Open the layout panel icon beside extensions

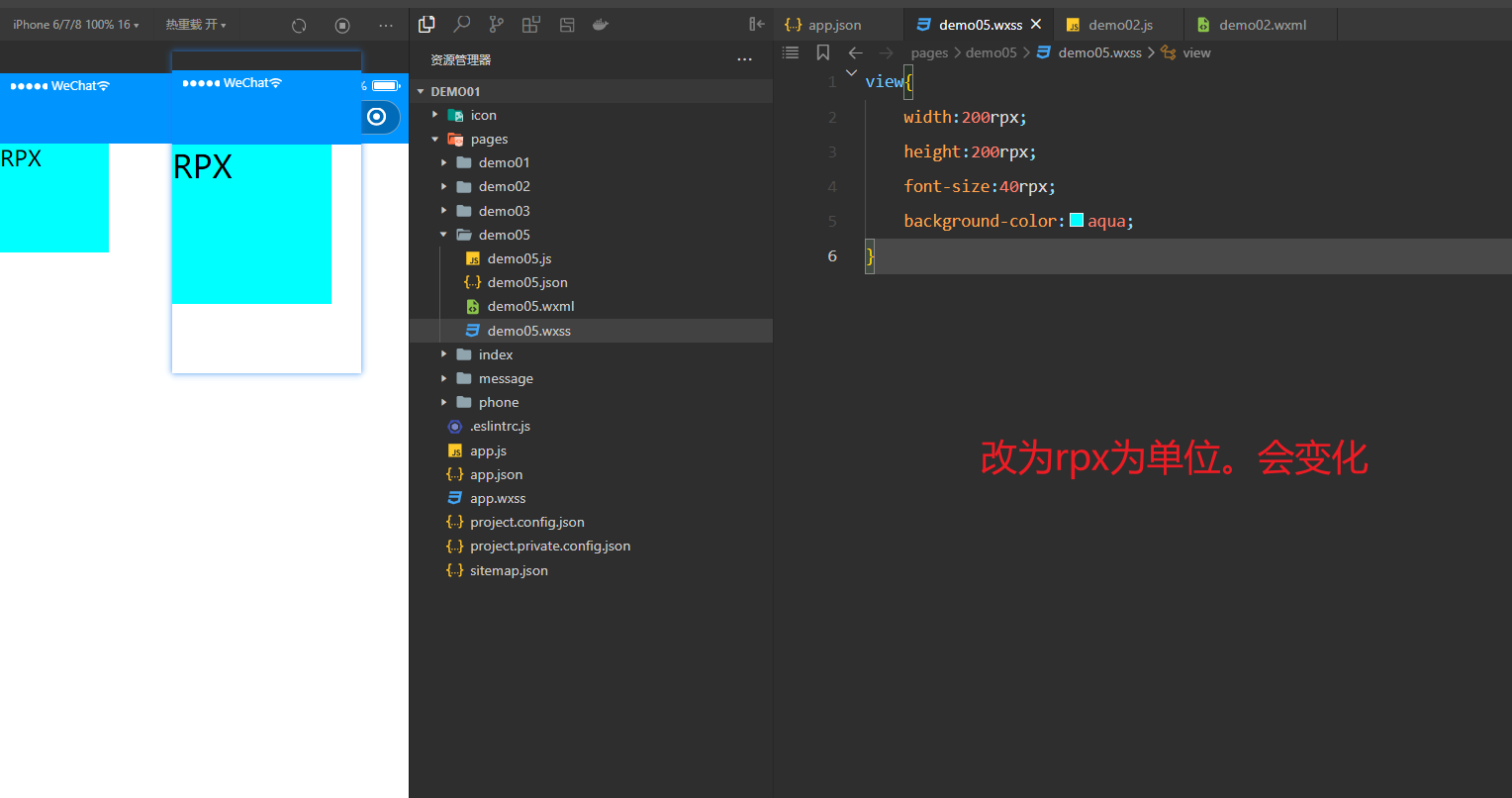(x=566, y=25)
